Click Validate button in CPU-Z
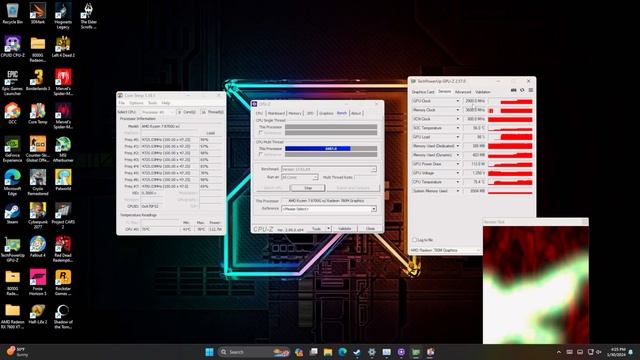This screenshot has width=640, height=360. 344,229
